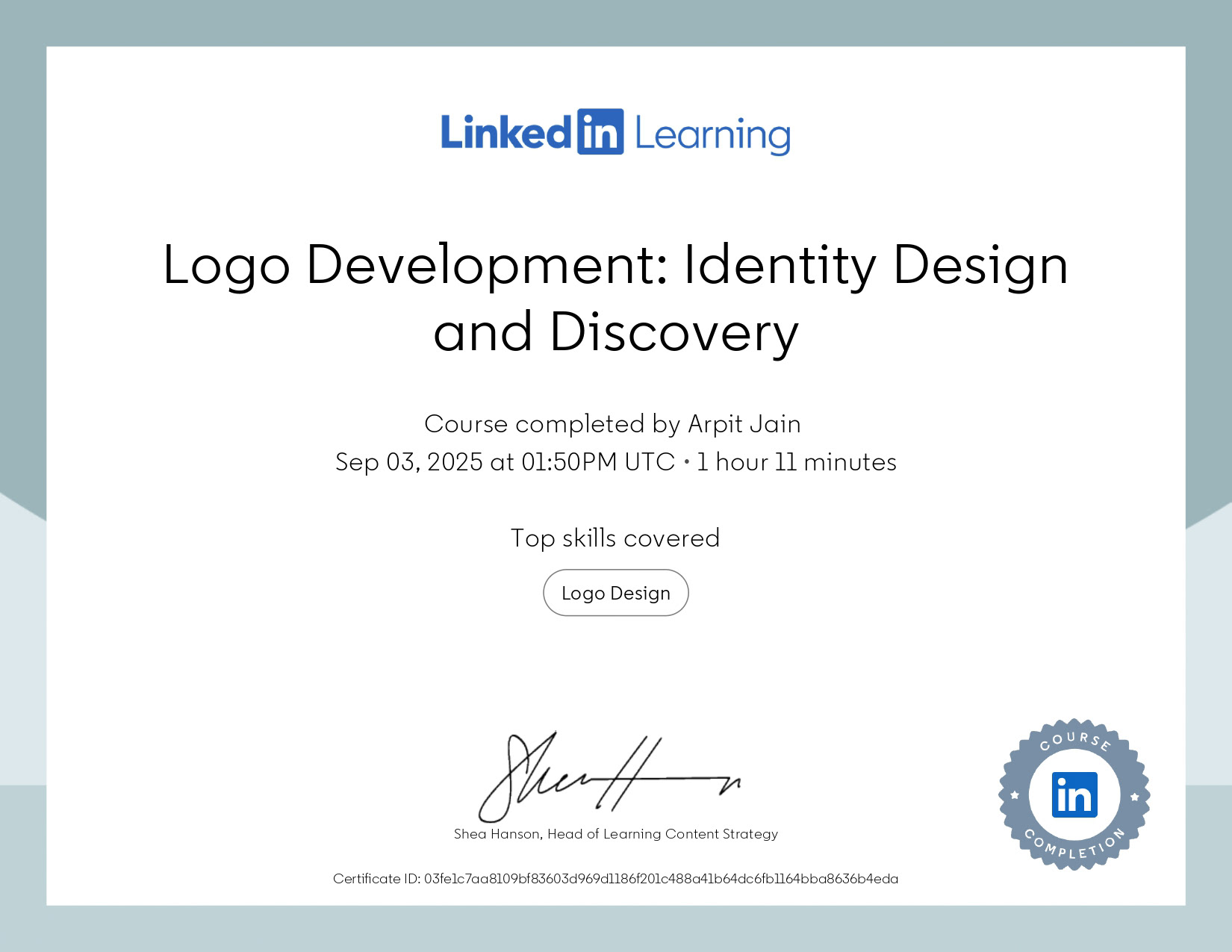Toggle the Top skills covered section
This screenshot has height=952, width=1232.
pyautogui.click(x=615, y=537)
